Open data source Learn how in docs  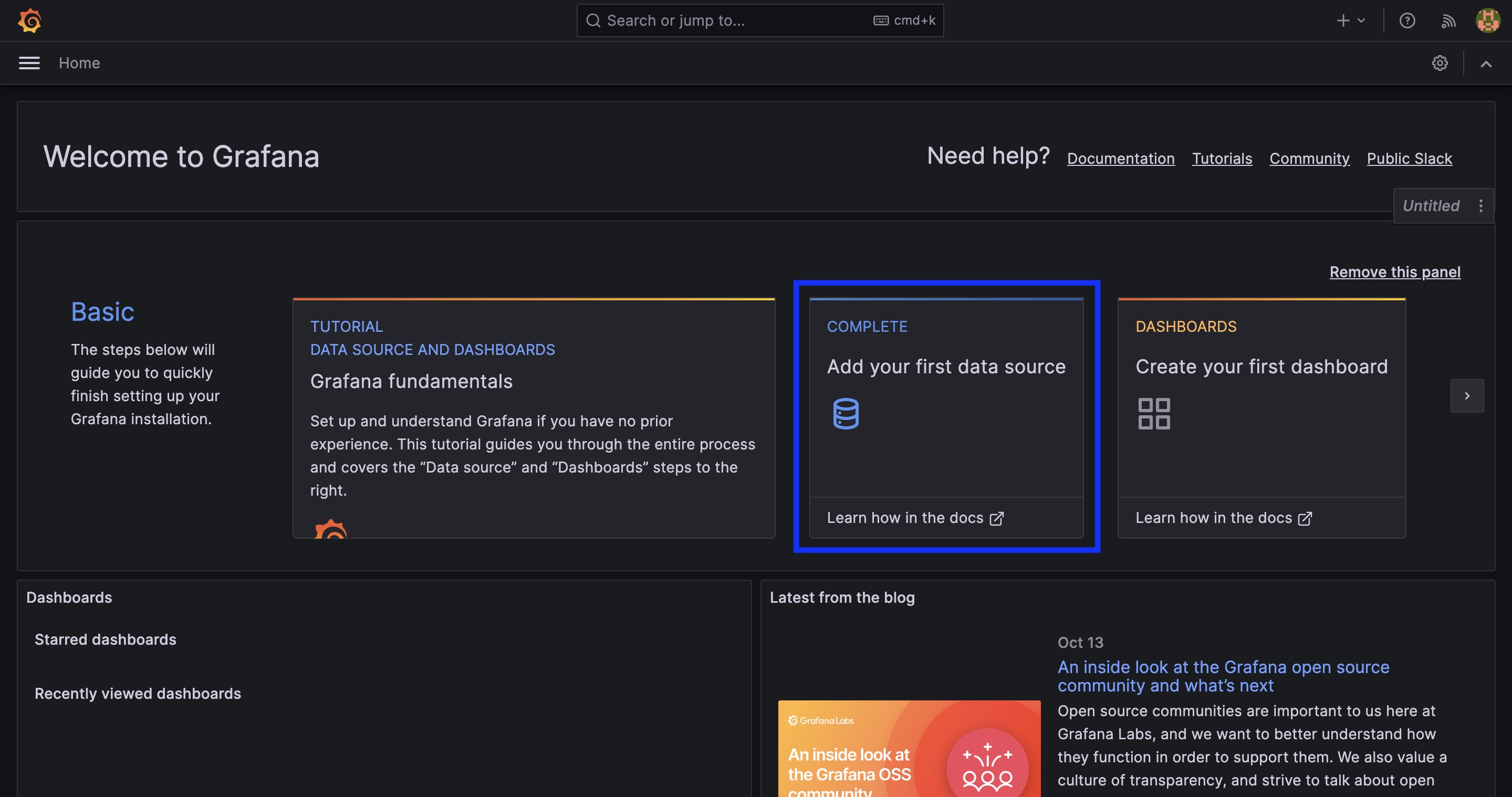point(915,518)
